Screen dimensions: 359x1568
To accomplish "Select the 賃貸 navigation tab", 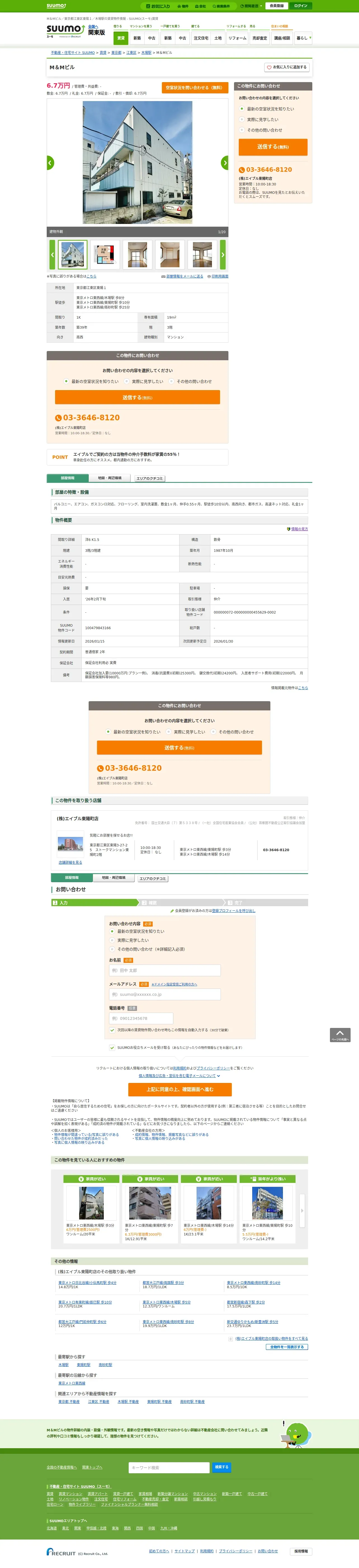I will [121, 38].
